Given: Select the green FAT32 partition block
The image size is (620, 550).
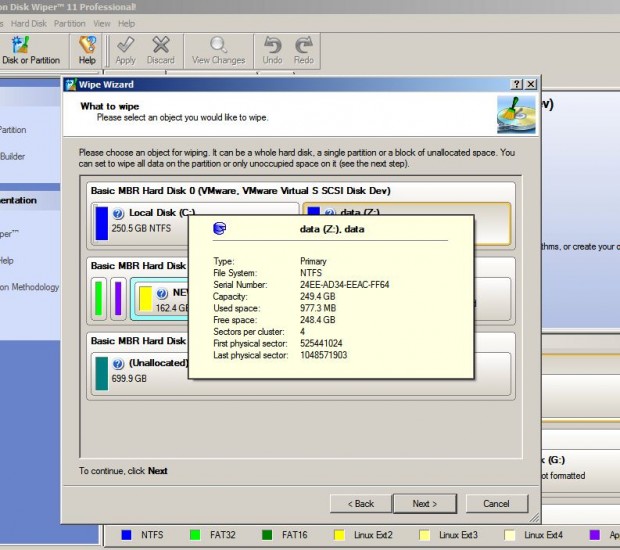Looking at the screenshot, I should tap(98, 298).
